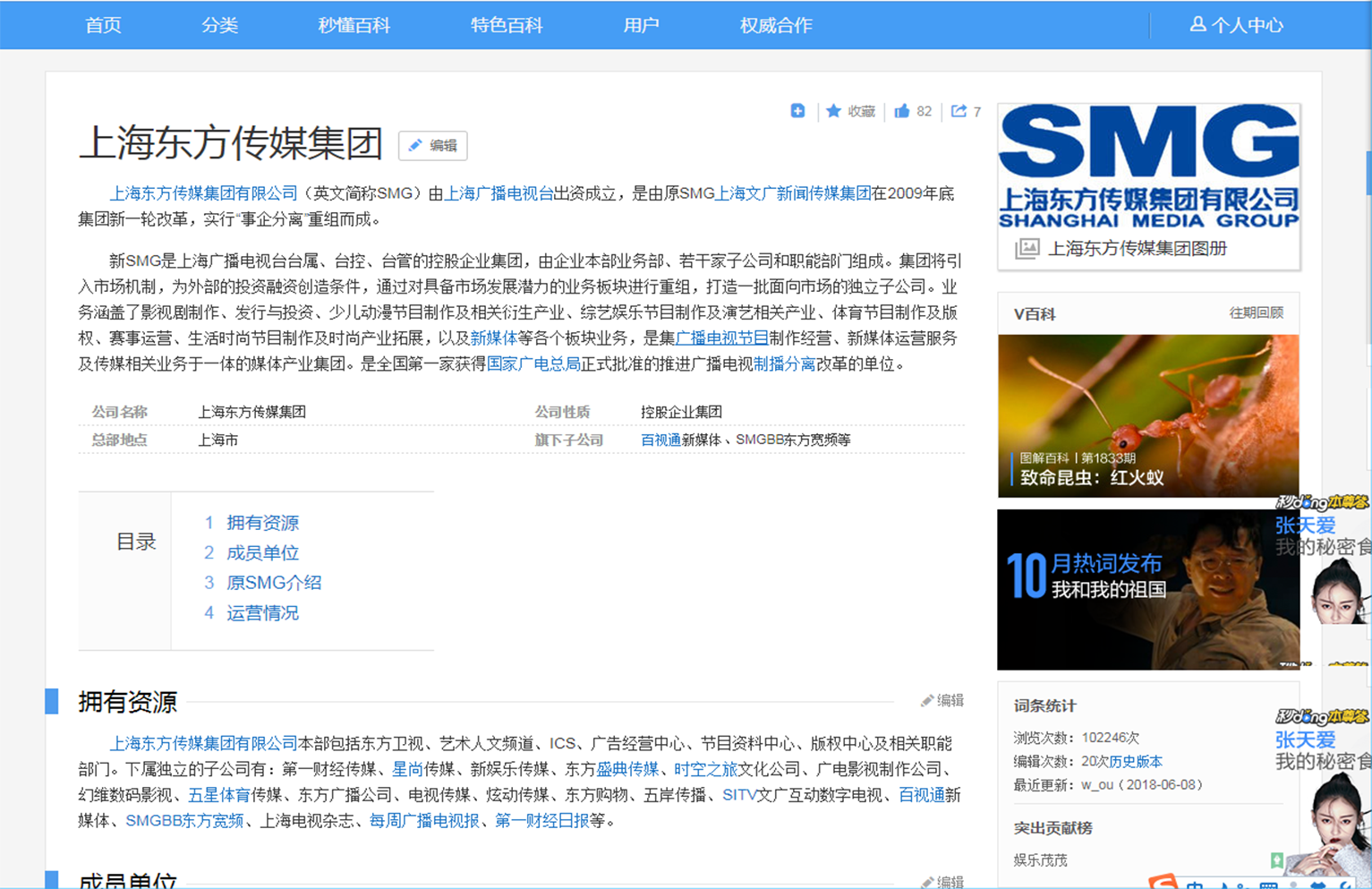Go to 首页 in the top navigation

coord(103,25)
